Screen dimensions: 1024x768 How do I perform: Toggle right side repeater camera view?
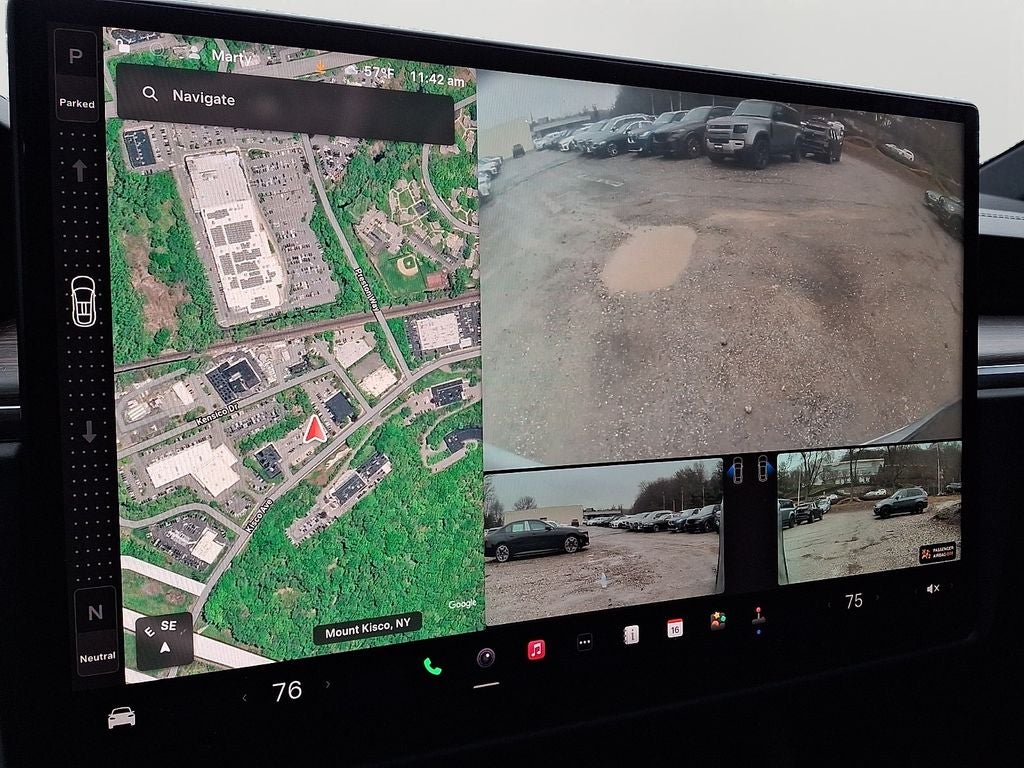pyautogui.click(x=762, y=467)
